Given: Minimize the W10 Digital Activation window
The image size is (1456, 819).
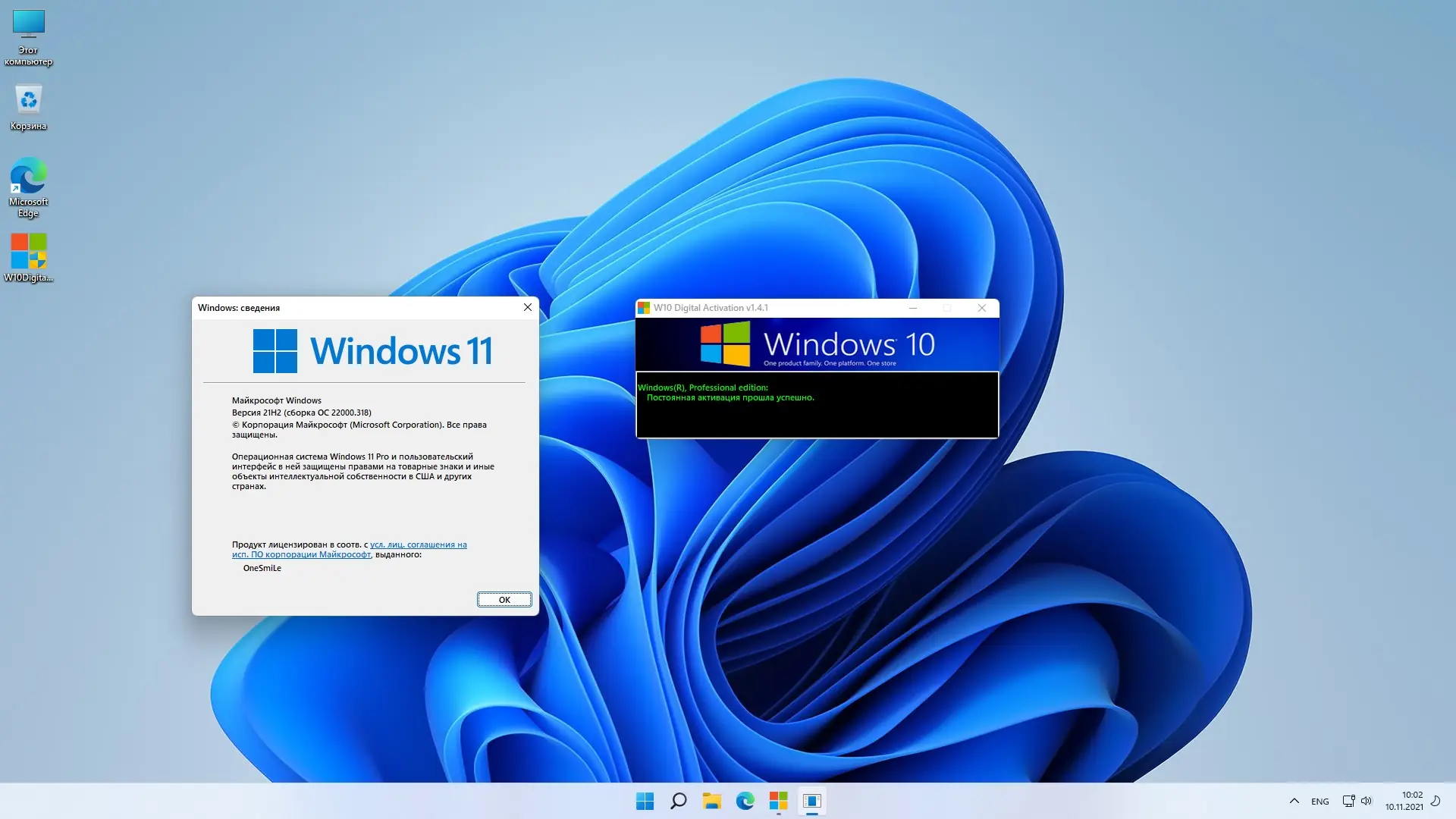Looking at the screenshot, I should coord(913,308).
